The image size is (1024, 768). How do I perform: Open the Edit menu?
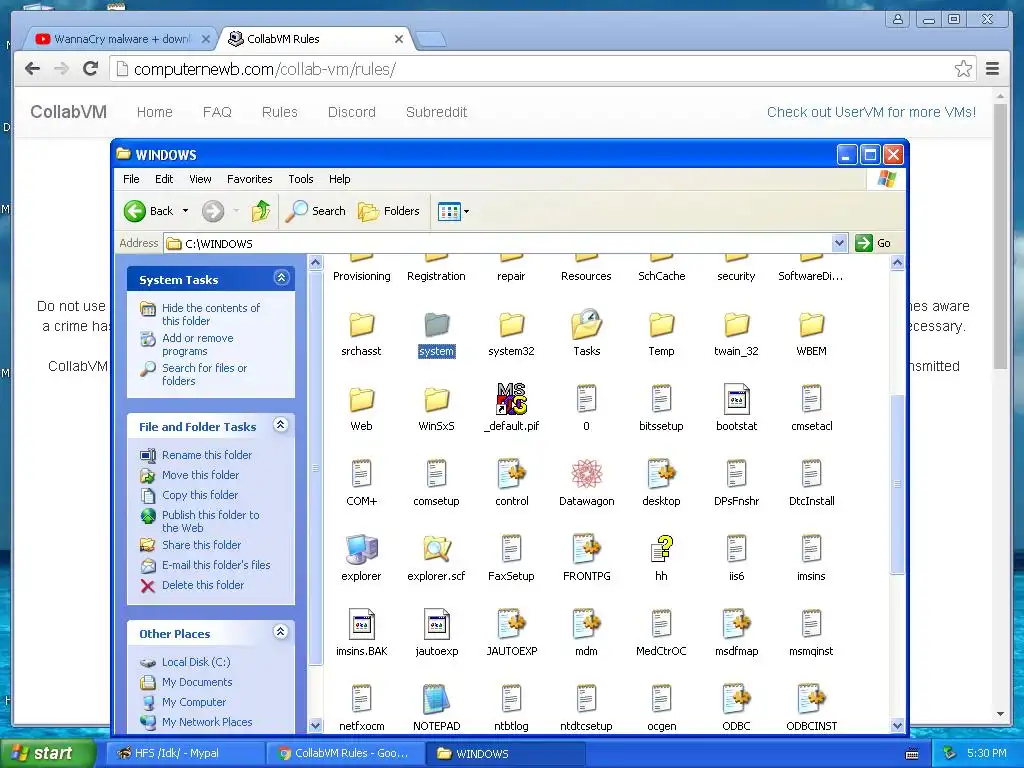[x=164, y=179]
